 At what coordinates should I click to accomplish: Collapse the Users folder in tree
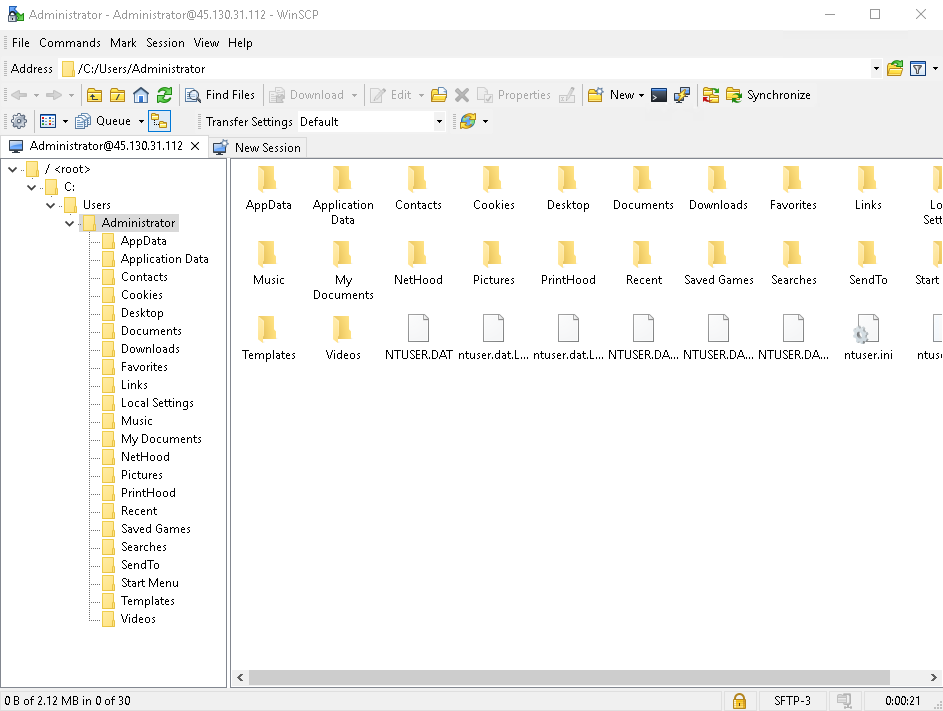(x=51, y=205)
